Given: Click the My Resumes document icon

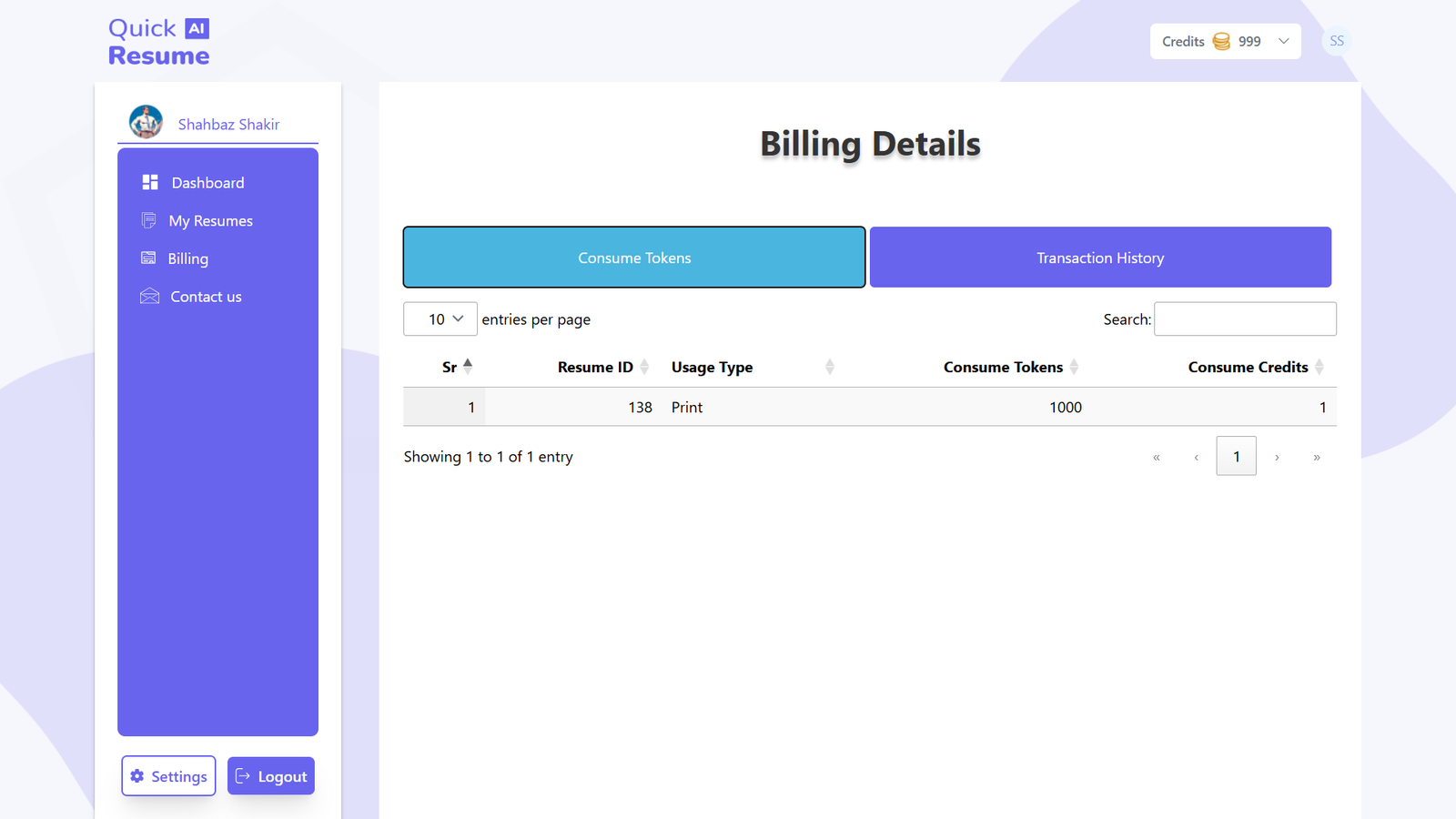Looking at the screenshot, I should tap(149, 220).
